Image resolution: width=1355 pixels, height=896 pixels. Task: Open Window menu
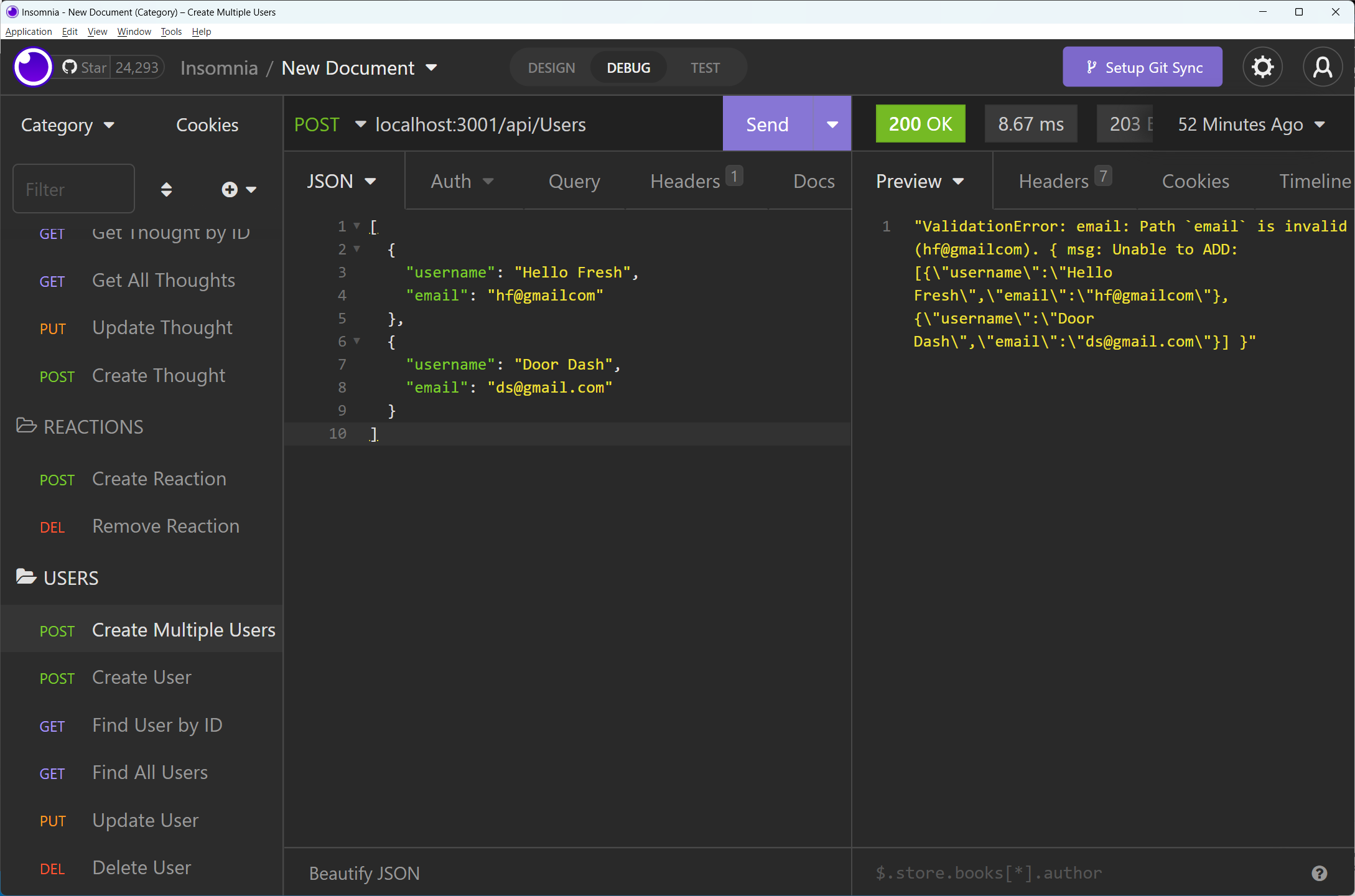coord(134,32)
